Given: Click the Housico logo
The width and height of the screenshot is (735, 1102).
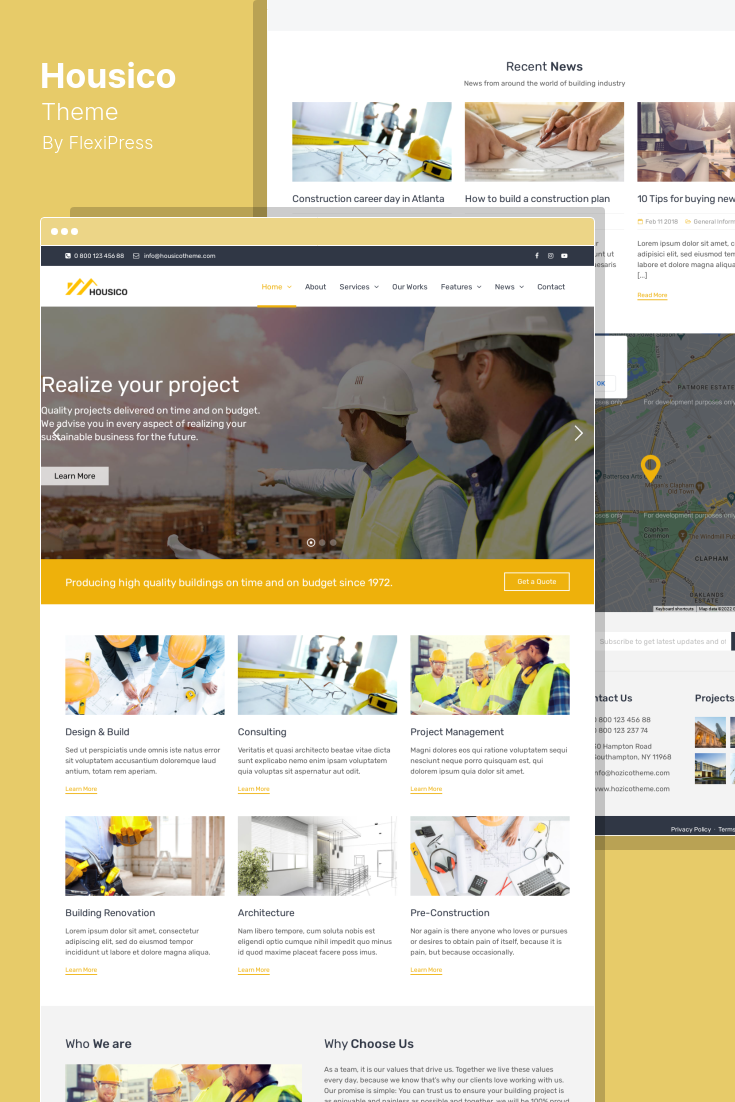Looking at the screenshot, I should [97, 287].
